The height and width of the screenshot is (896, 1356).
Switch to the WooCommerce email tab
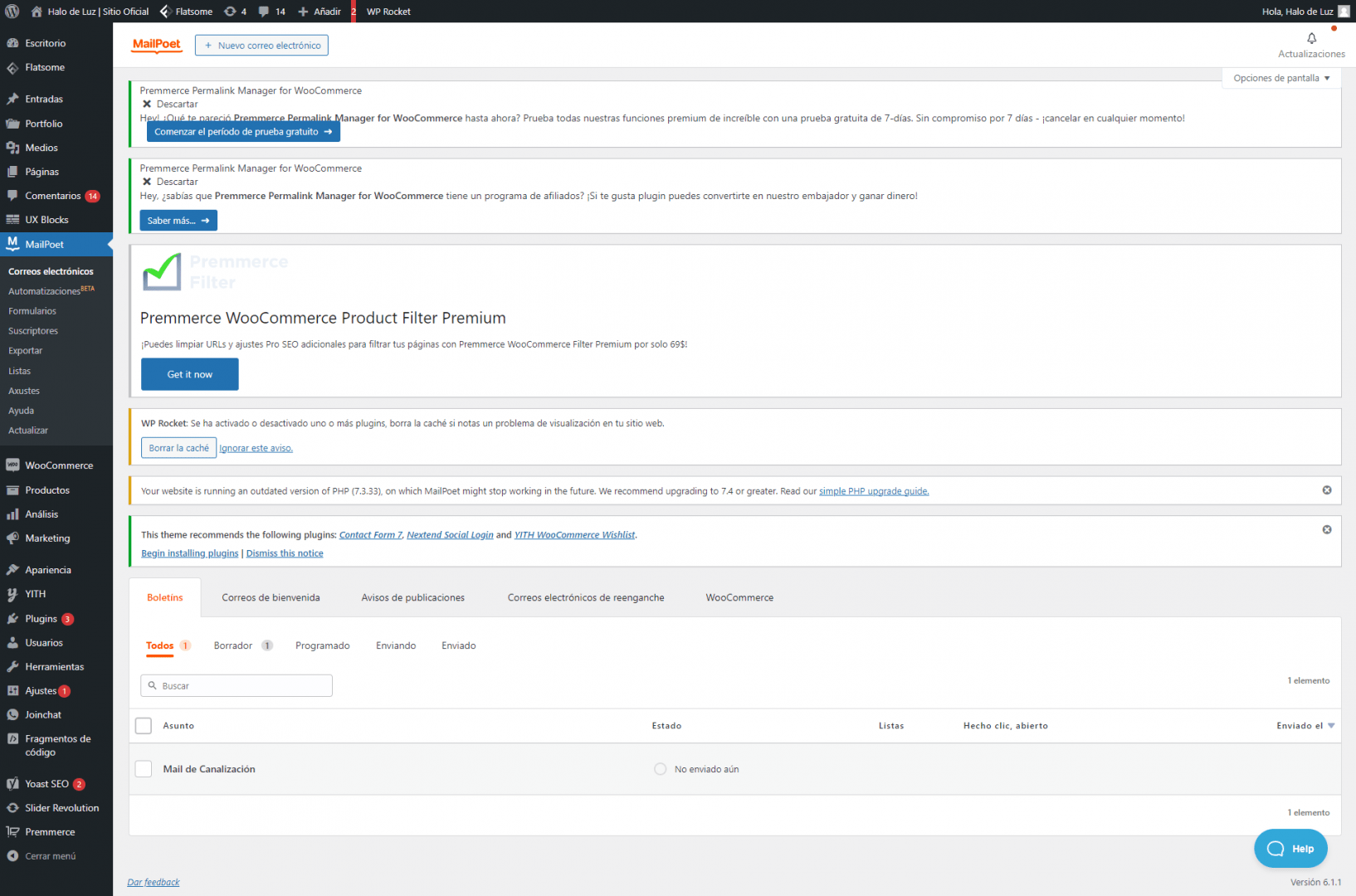click(739, 597)
